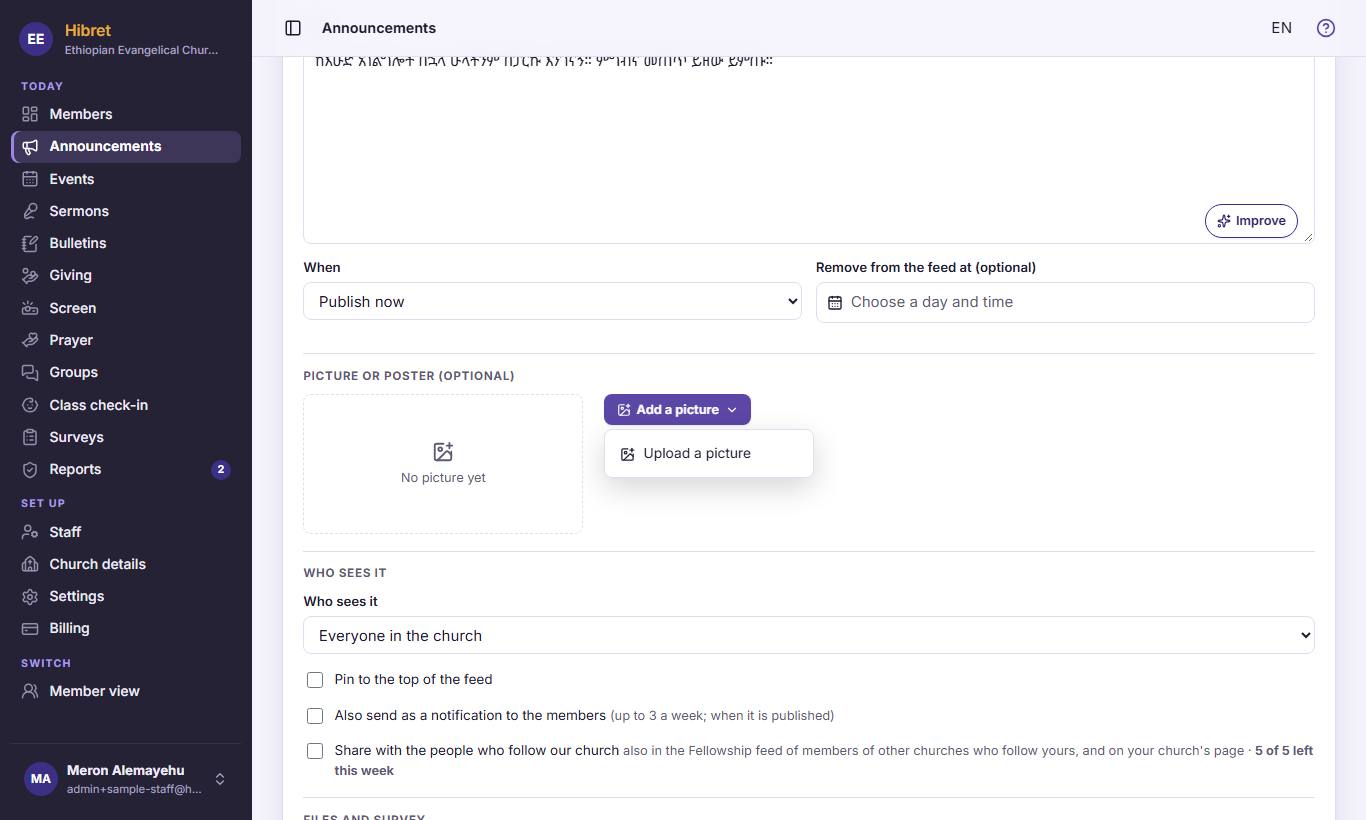Select Upload a picture menu item
The image size is (1366, 820).
click(708, 454)
